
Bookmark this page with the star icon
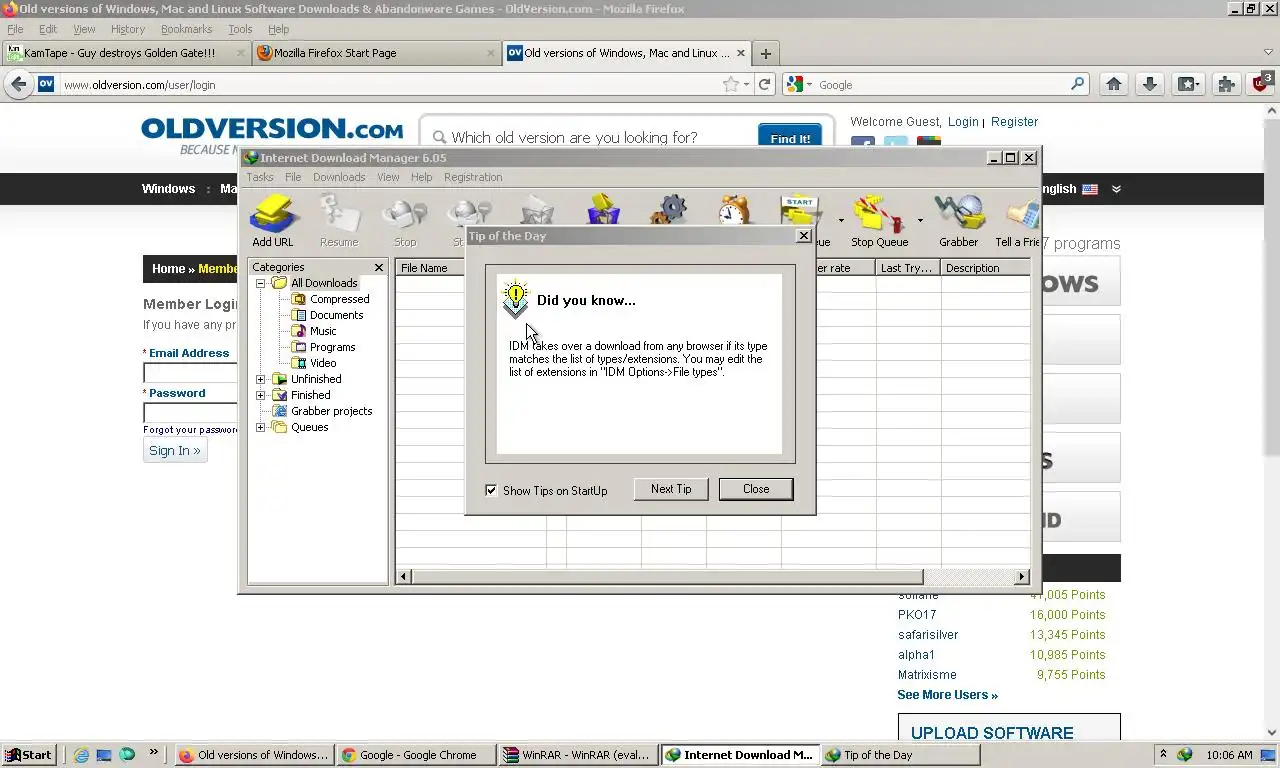731,85
